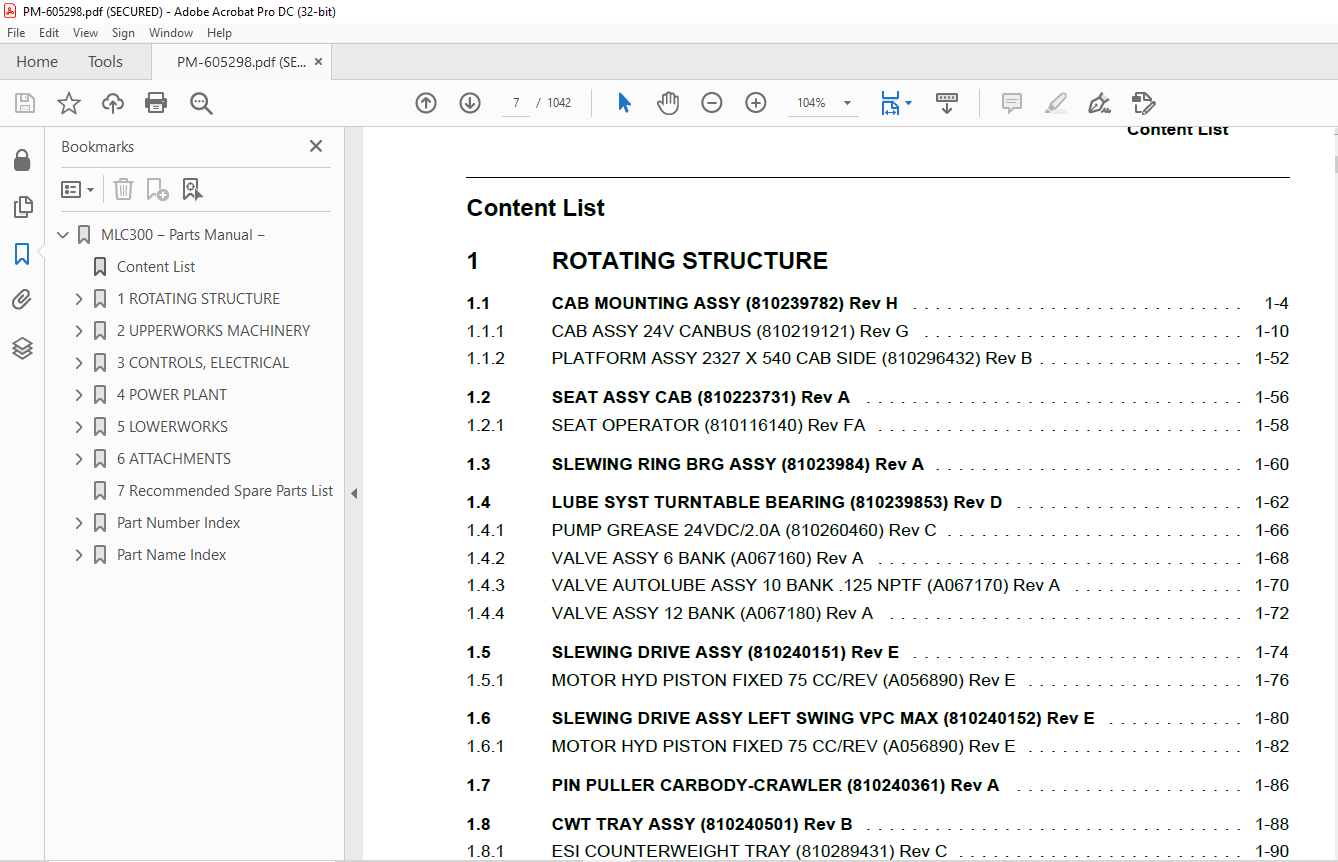Zoom in with the plus icon
The height and width of the screenshot is (862, 1338).
[756, 103]
